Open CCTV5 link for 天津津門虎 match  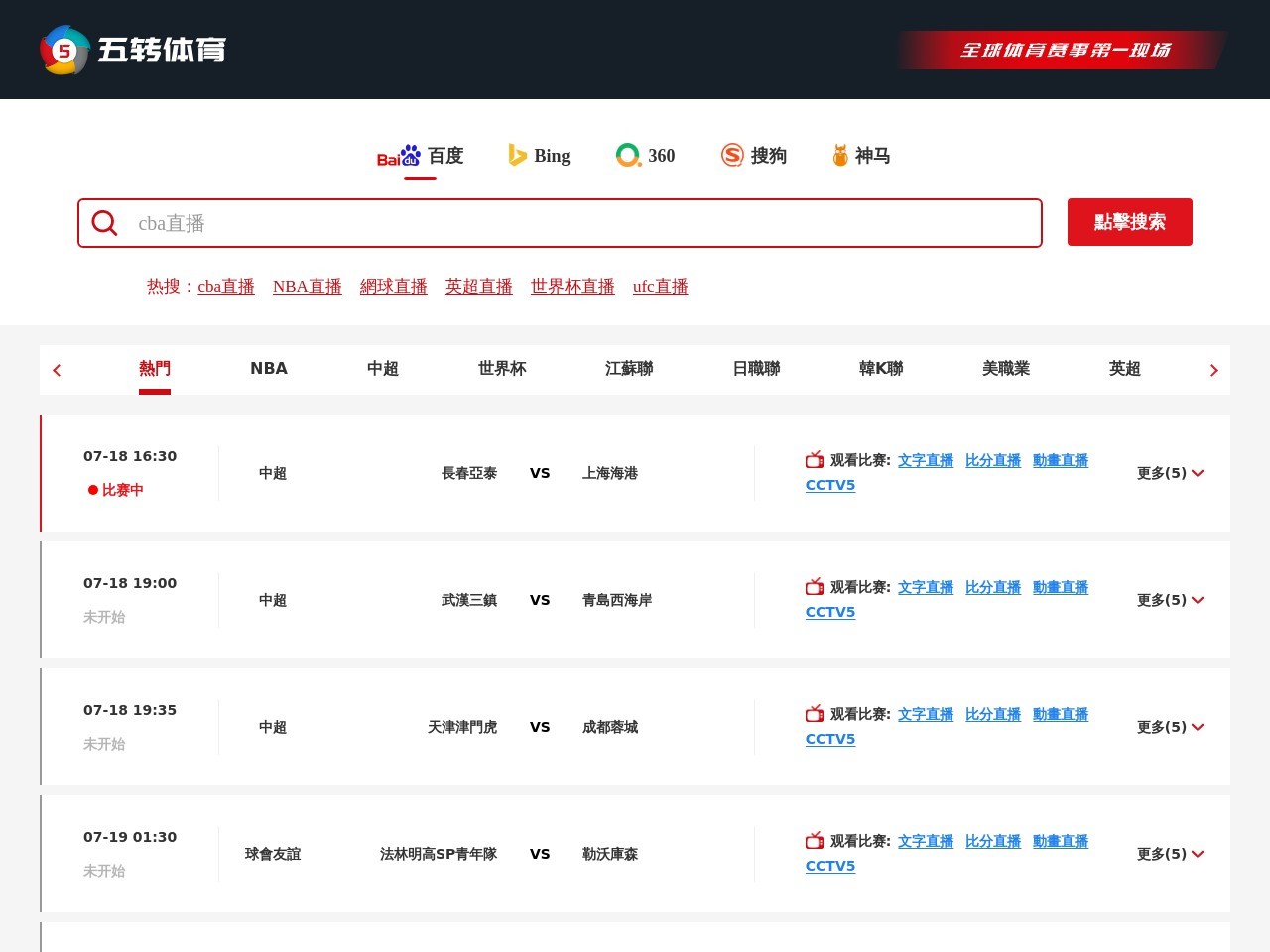pos(830,739)
